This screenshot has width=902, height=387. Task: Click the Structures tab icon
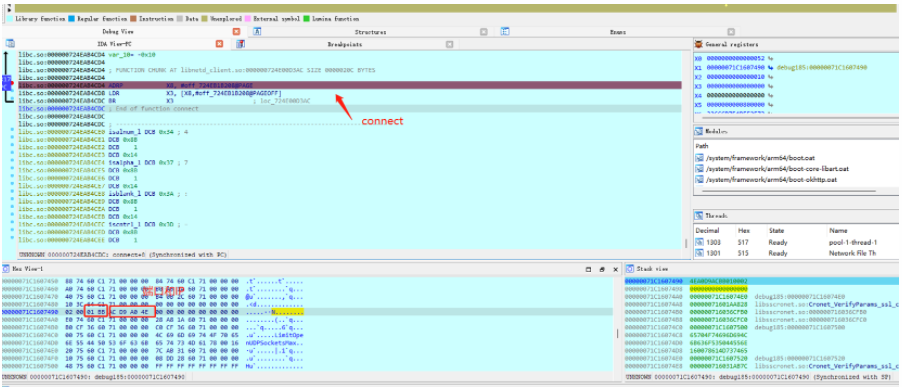click(x=257, y=32)
